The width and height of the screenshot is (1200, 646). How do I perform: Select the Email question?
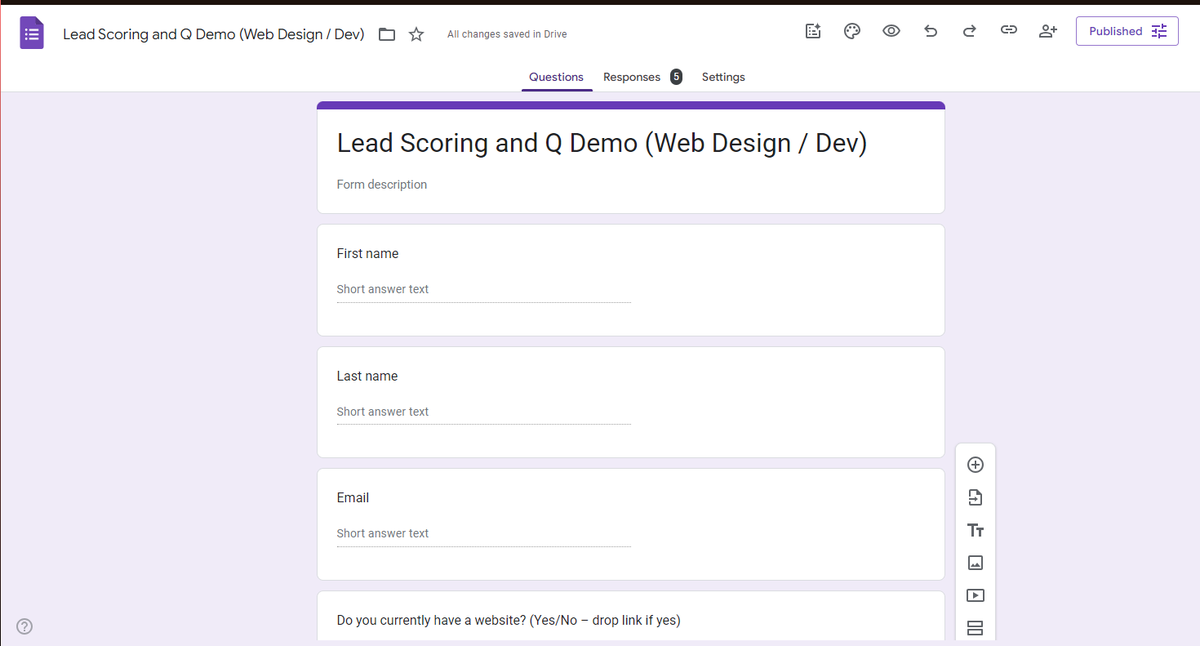click(x=631, y=524)
